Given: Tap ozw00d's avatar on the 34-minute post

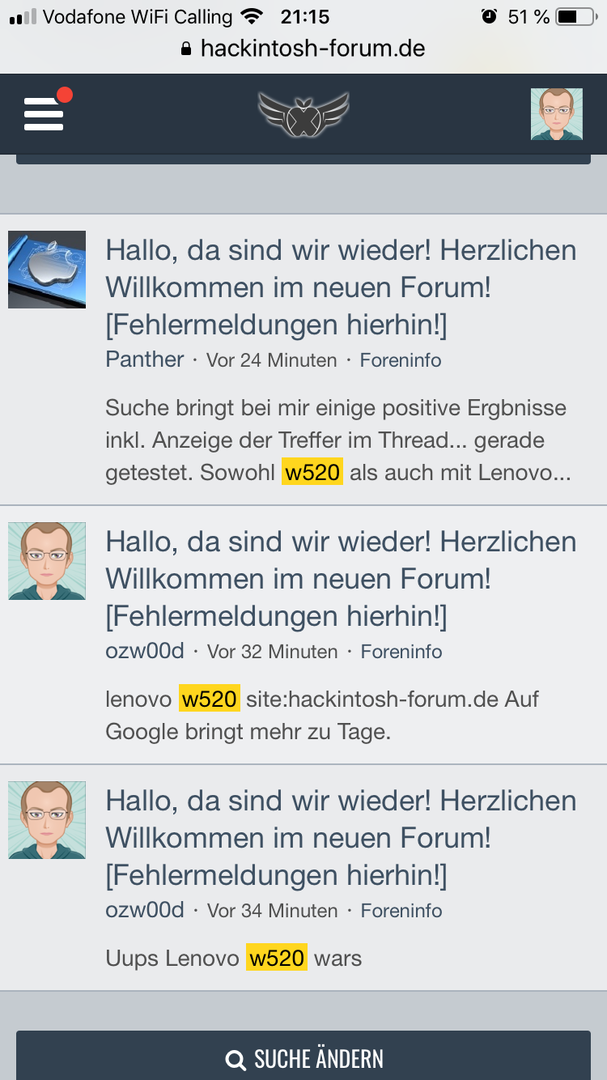Looking at the screenshot, I should (x=47, y=820).
